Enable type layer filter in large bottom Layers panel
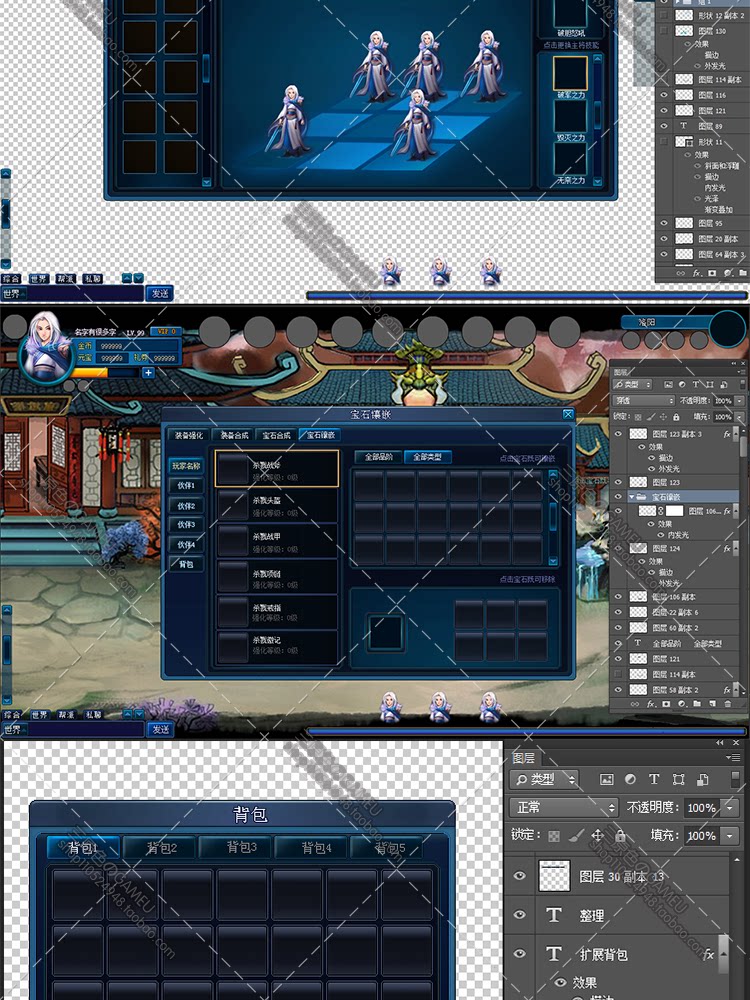The image size is (750, 1000). [654, 779]
